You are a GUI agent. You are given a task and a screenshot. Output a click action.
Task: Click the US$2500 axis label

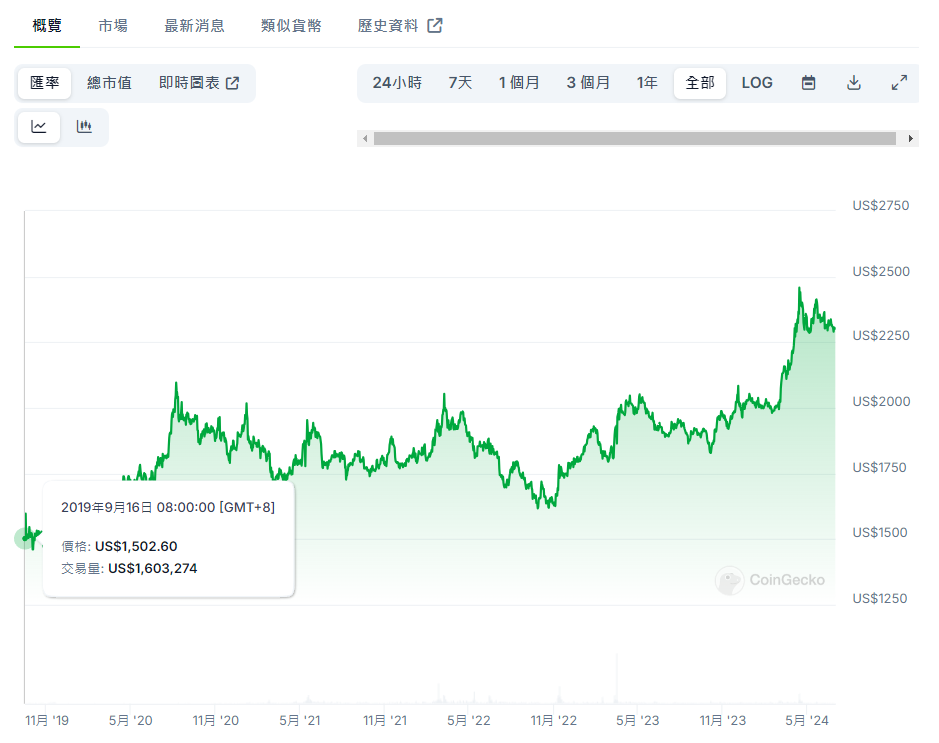881,271
